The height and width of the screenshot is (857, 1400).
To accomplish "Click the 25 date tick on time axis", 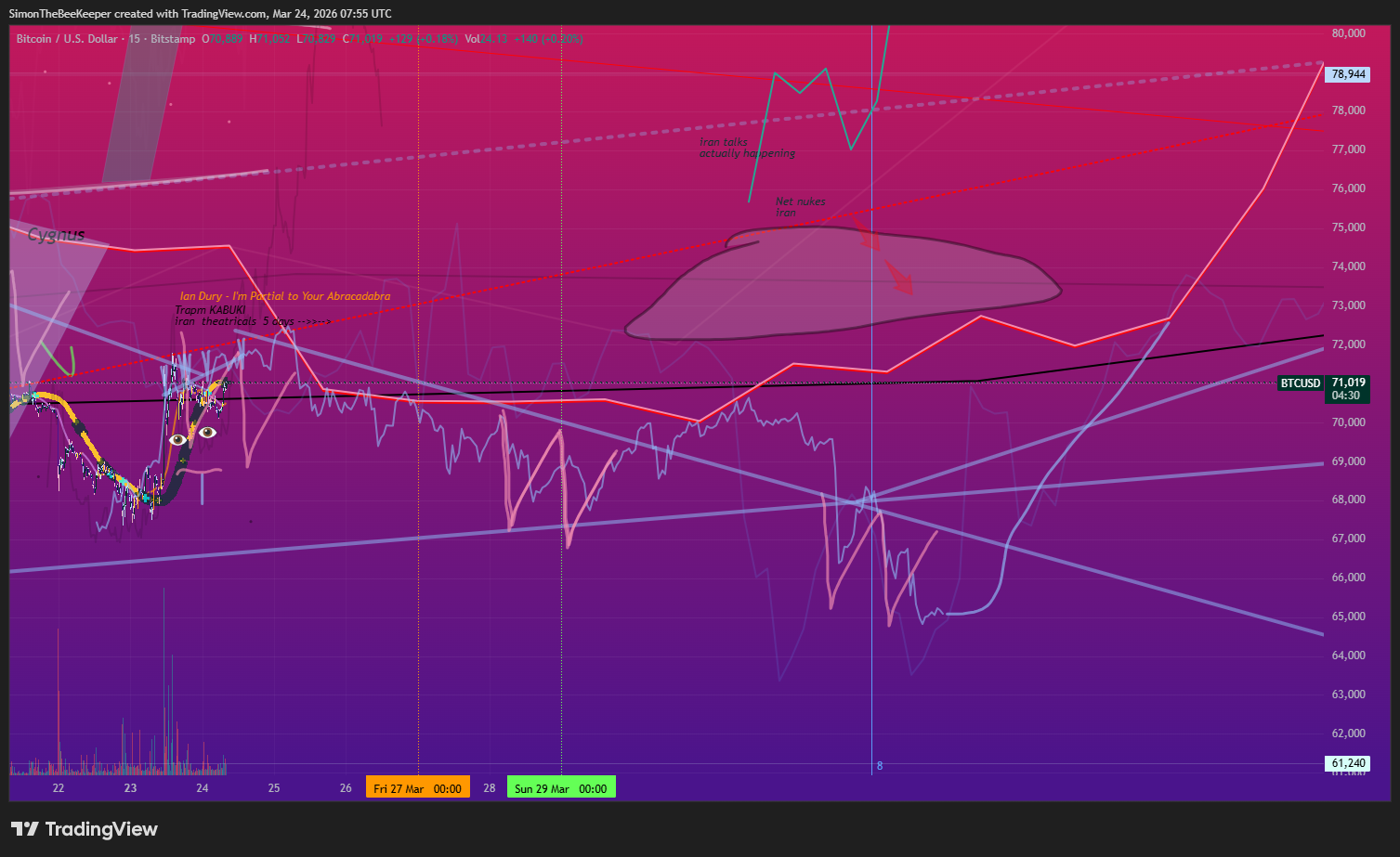I will 274,788.
